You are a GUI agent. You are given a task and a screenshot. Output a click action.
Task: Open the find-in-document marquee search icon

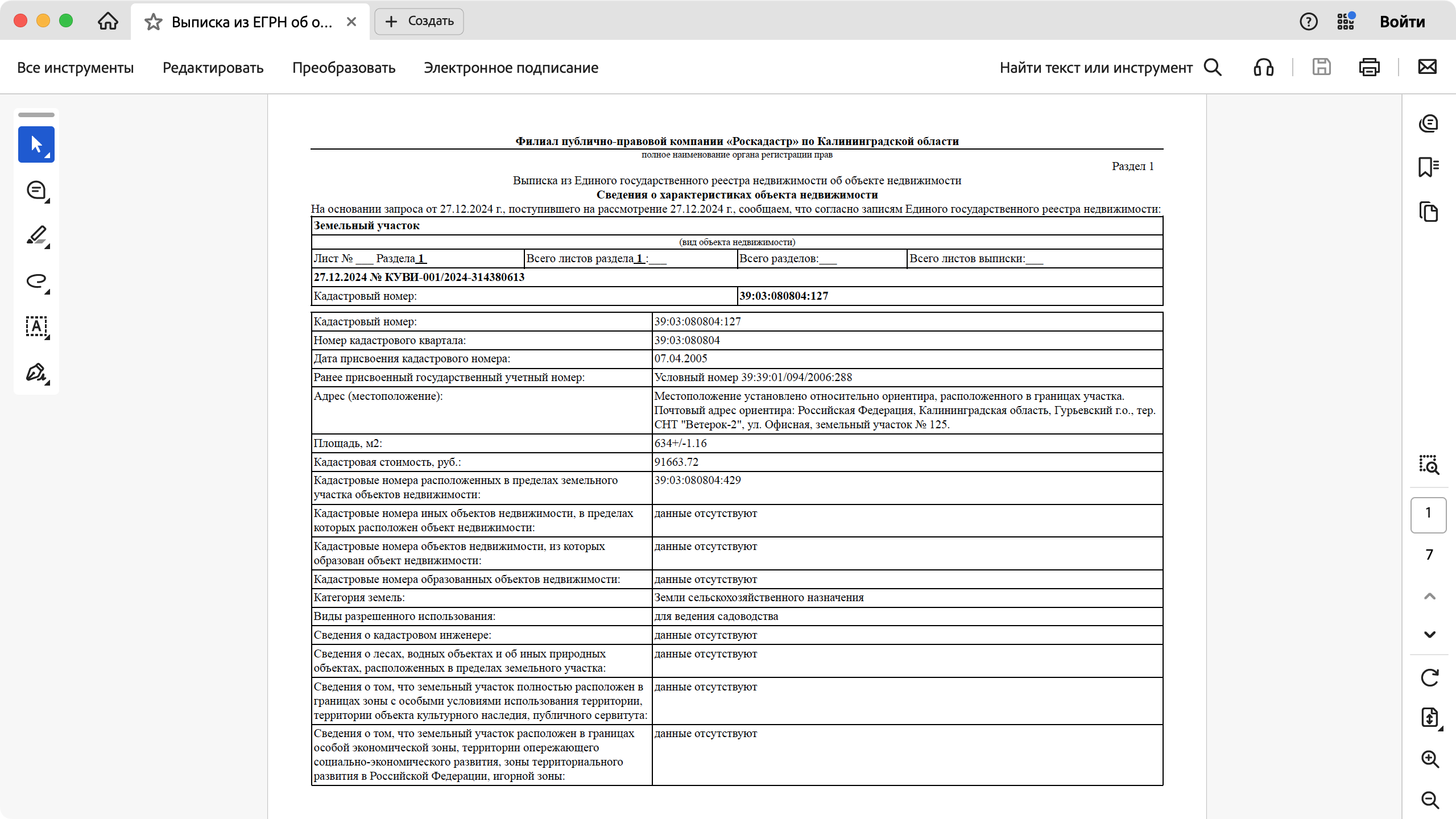1429,465
